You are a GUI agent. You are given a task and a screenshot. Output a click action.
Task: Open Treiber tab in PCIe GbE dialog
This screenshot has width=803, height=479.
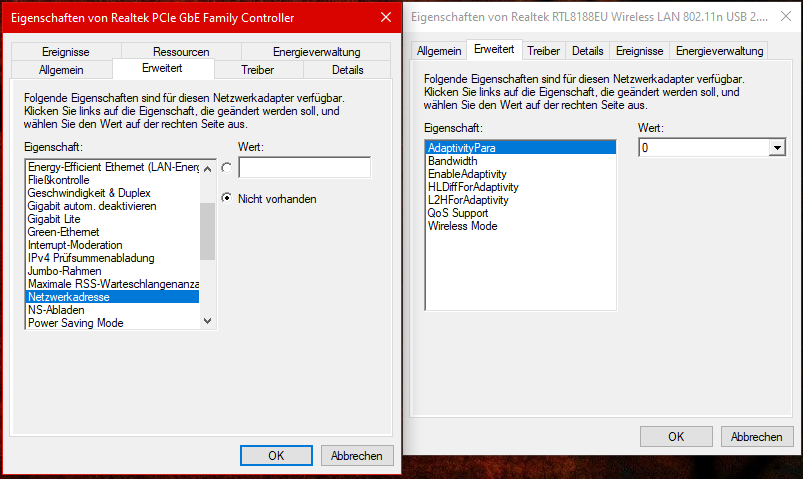tap(258, 70)
